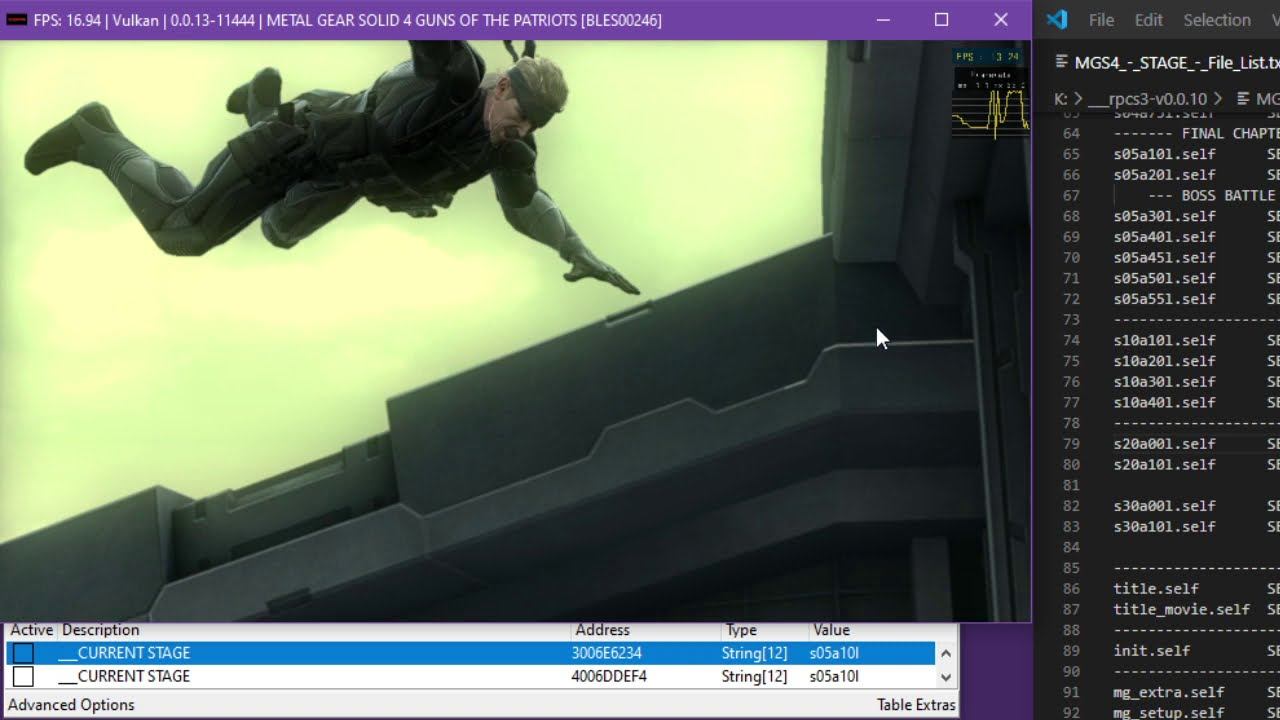
Task: Click the Type column header
Action: point(741,630)
